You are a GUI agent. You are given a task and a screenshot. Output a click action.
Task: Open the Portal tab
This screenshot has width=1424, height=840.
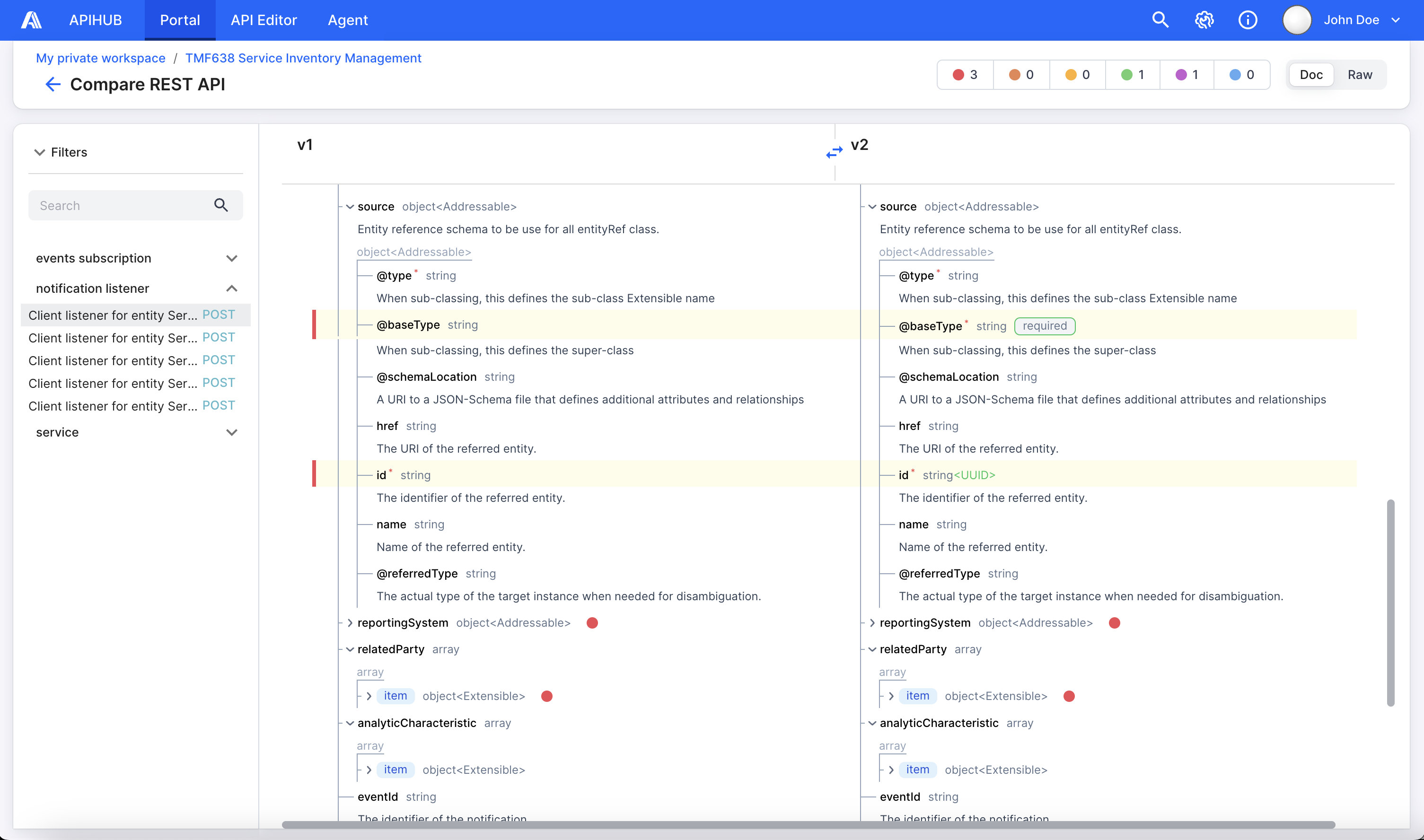(180, 20)
